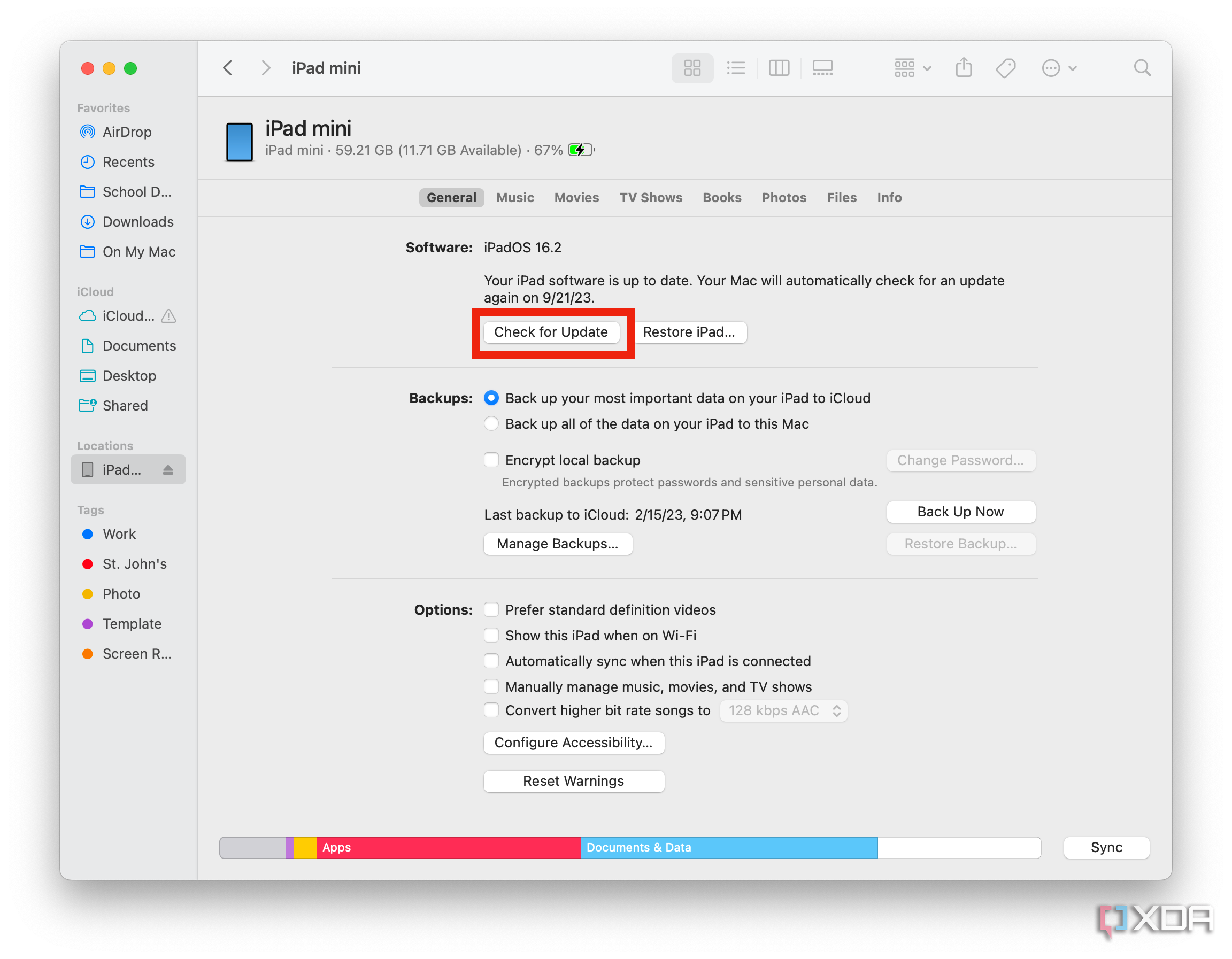This screenshot has width=1232, height=959.
Task: Switch to icon grid view
Action: click(x=692, y=68)
